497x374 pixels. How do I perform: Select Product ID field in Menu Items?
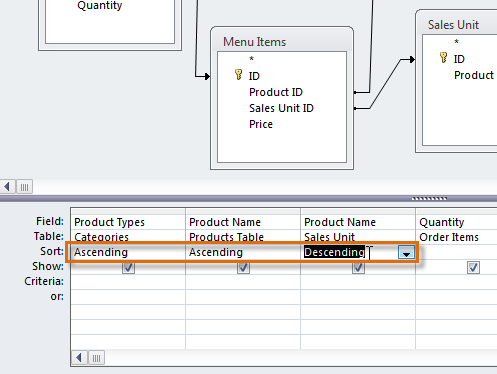pos(276,92)
